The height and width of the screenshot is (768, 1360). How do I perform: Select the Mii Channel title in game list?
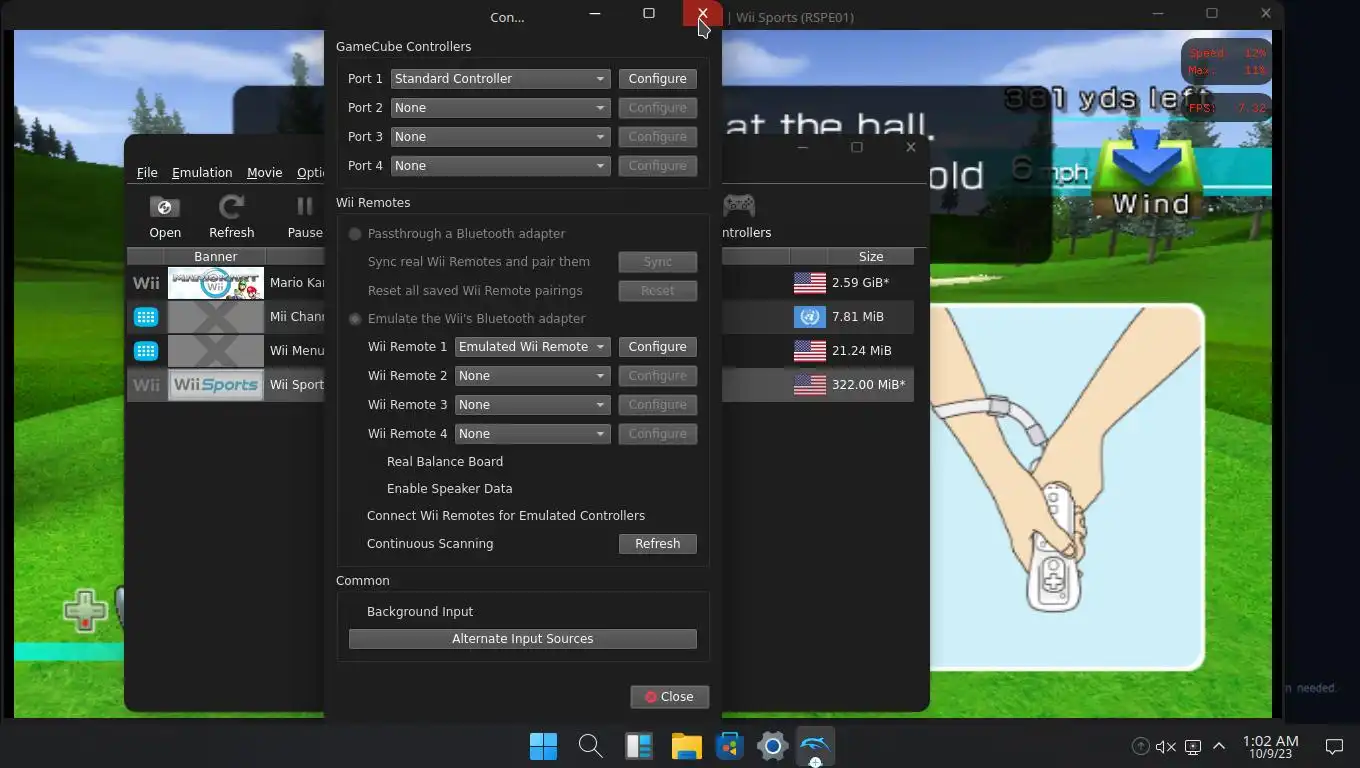(296, 317)
